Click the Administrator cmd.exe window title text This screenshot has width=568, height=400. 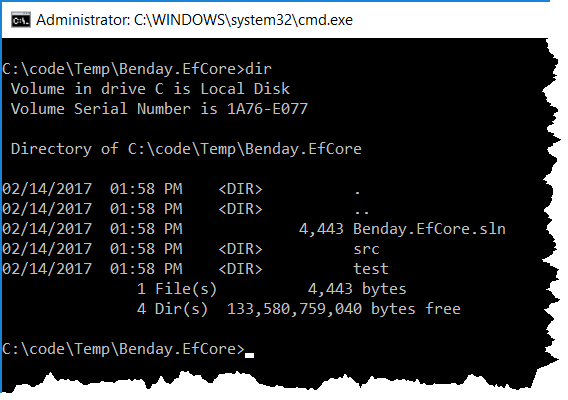pos(194,20)
